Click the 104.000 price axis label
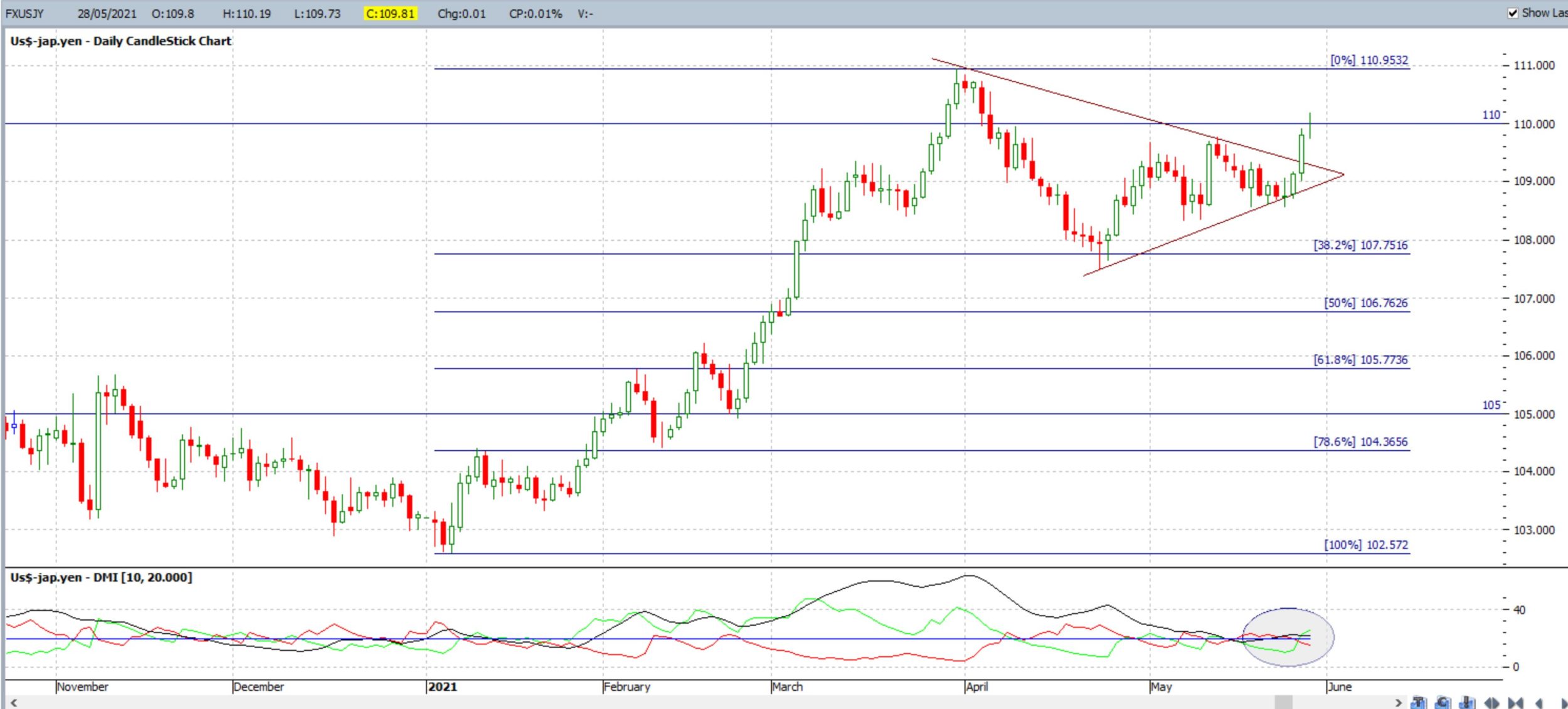Image resolution: width=1568 pixels, height=709 pixels. [x=1534, y=471]
